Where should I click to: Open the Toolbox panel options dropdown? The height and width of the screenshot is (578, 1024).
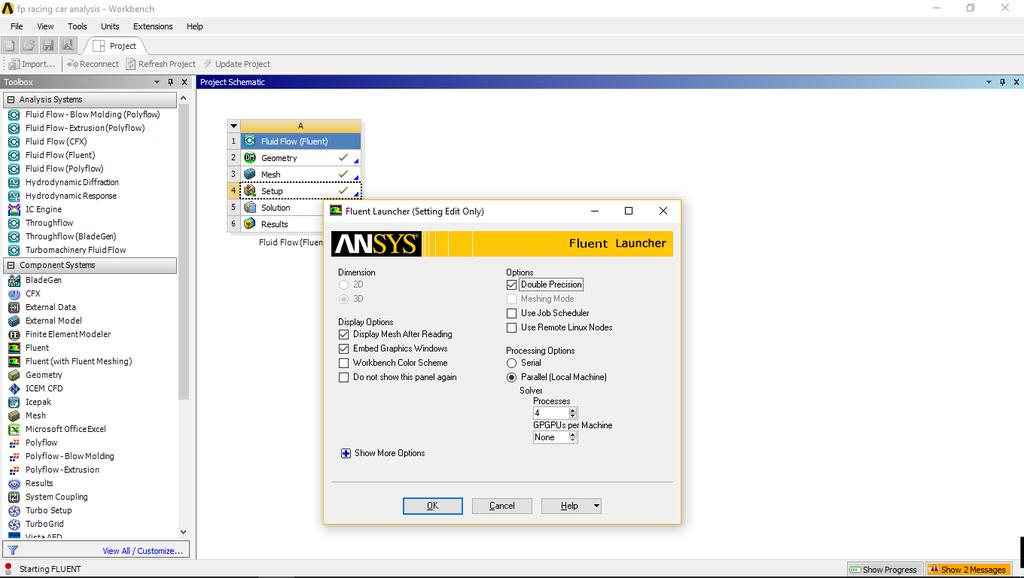click(x=157, y=82)
